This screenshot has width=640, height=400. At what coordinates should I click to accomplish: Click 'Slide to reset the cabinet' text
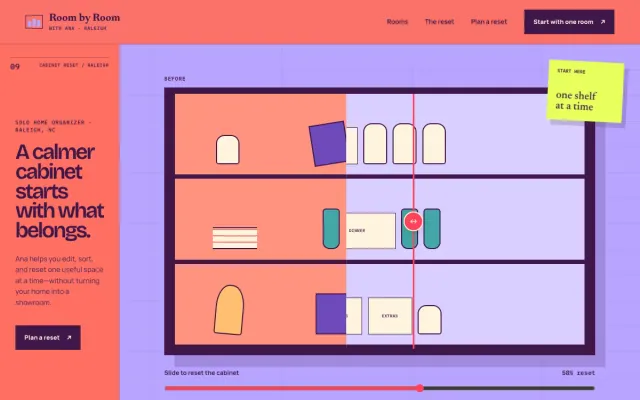201,373
